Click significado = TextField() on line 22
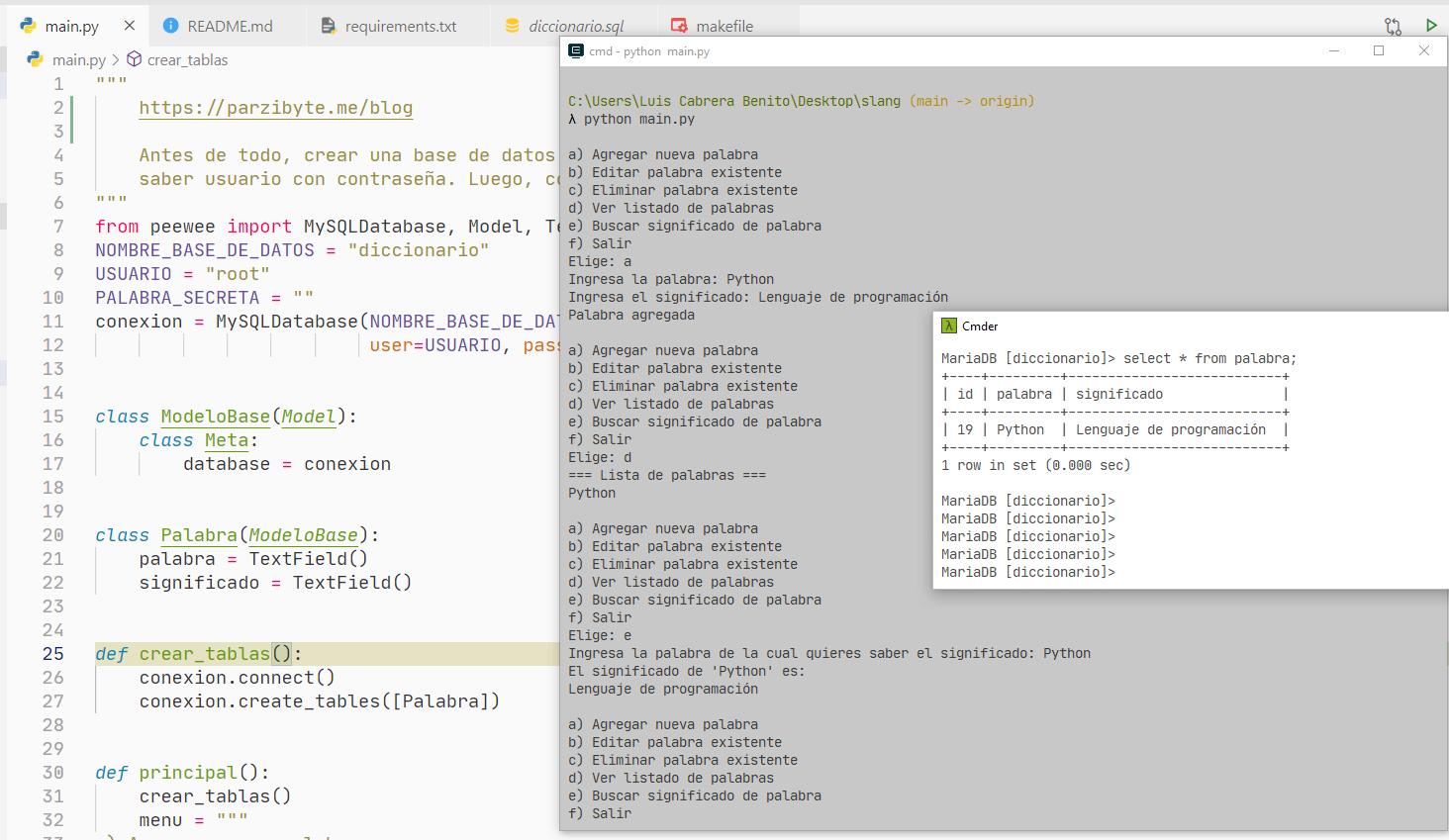The width and height of the screenshot is (1449, 840). (x=275, y=583)
